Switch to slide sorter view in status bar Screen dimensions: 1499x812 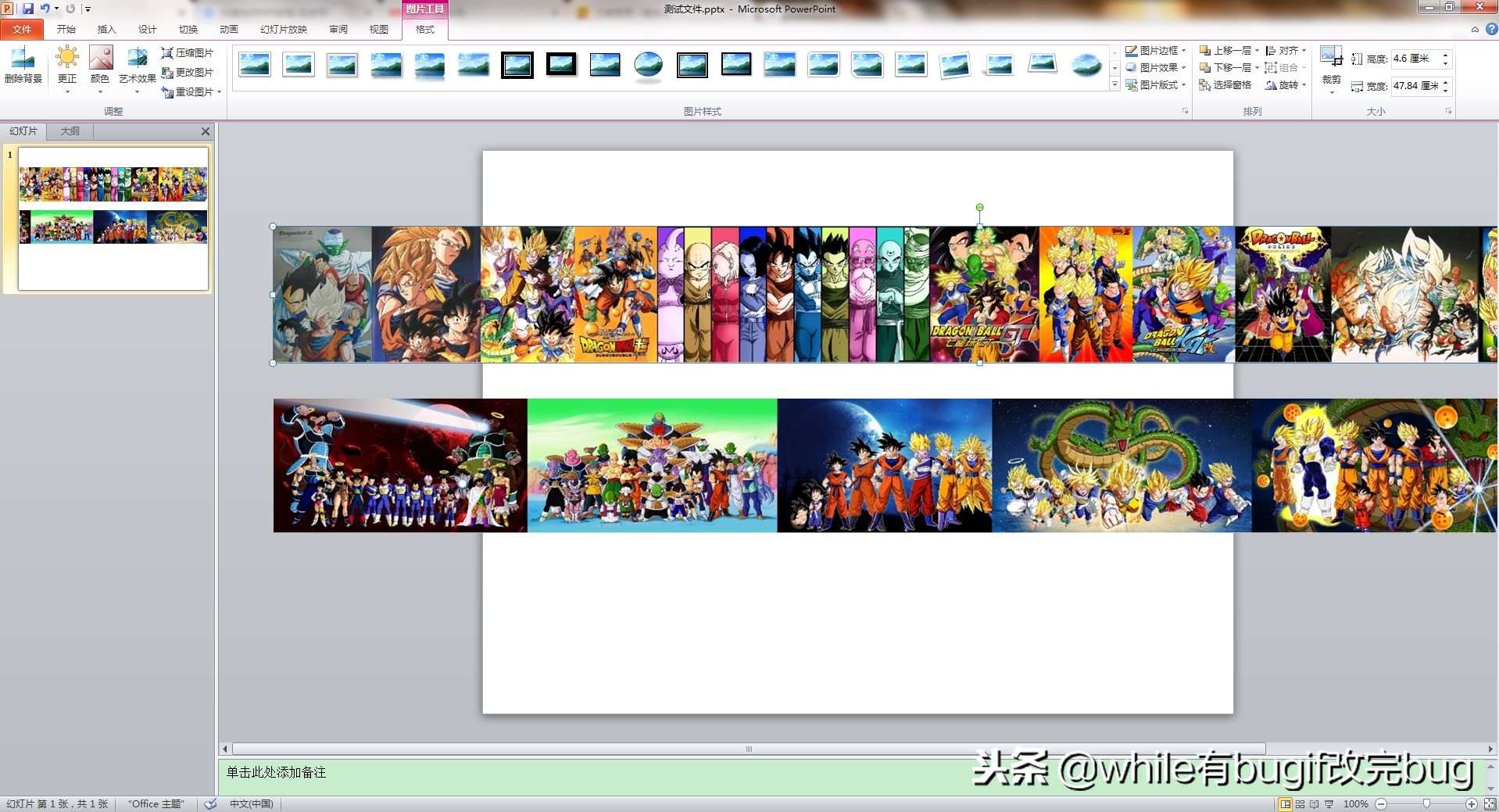click(1300, 804)
